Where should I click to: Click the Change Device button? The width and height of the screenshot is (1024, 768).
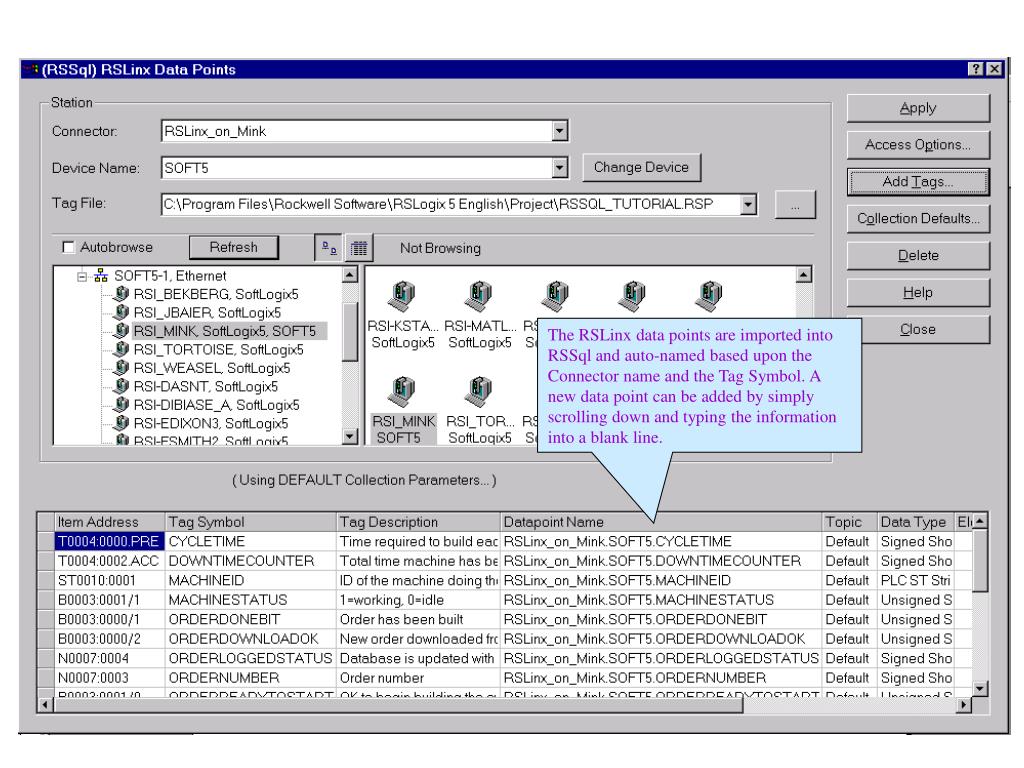641,167
